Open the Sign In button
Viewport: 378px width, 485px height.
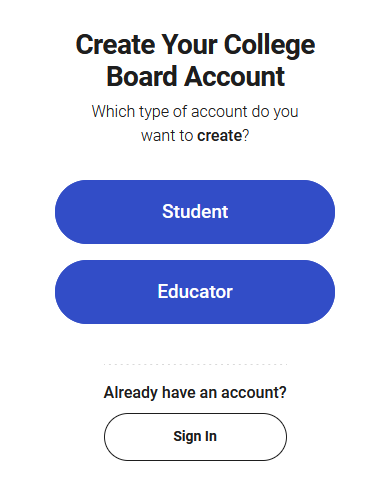pos(195,437)
